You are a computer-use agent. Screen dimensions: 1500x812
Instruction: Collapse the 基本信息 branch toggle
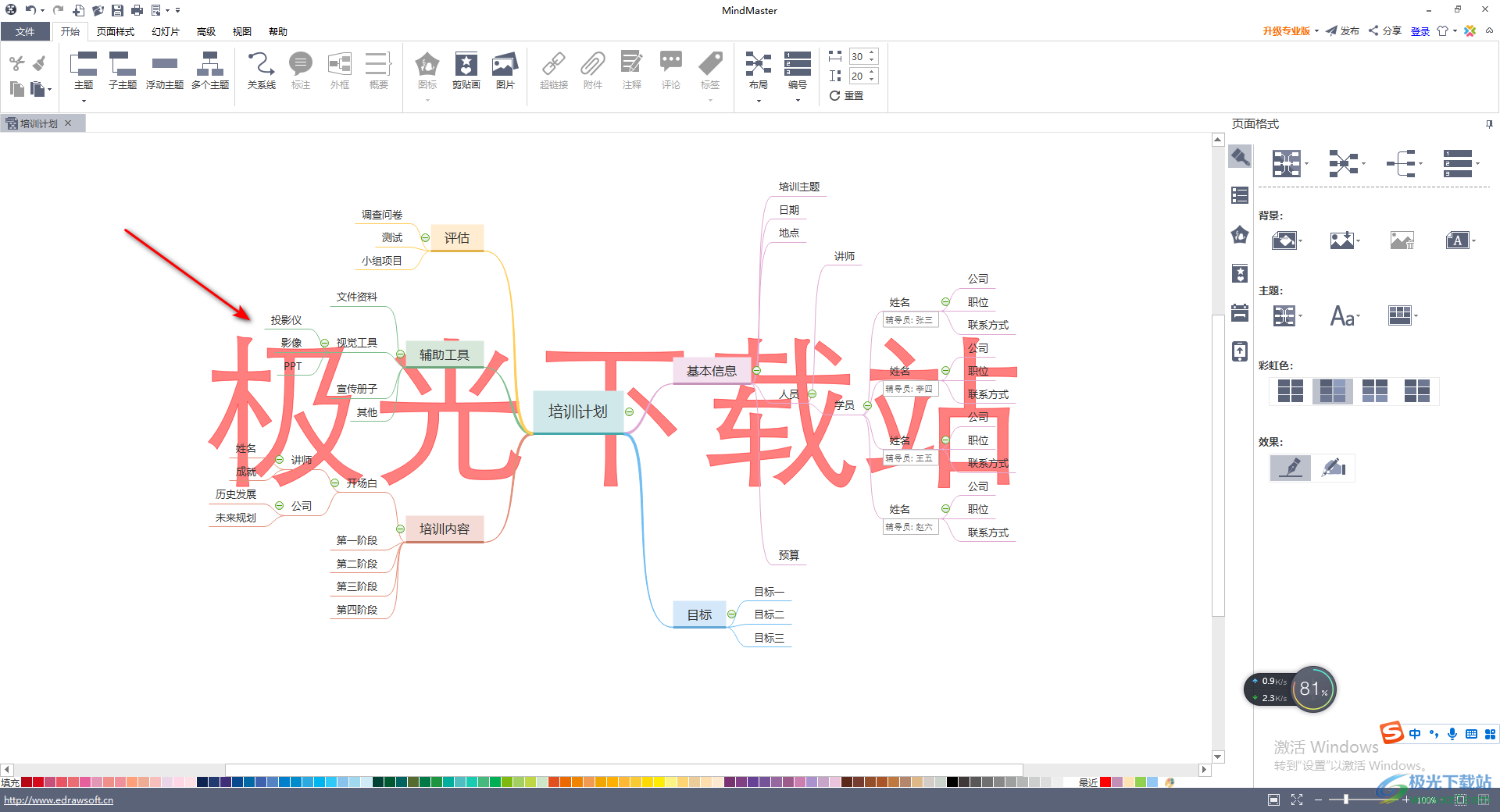click(756, 371)
